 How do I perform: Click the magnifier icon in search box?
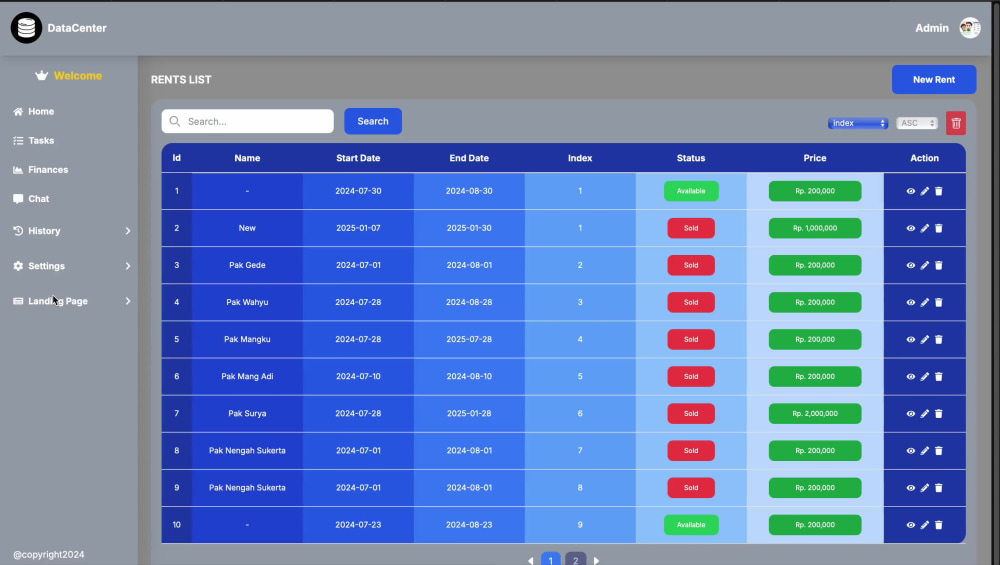(175, 121)
